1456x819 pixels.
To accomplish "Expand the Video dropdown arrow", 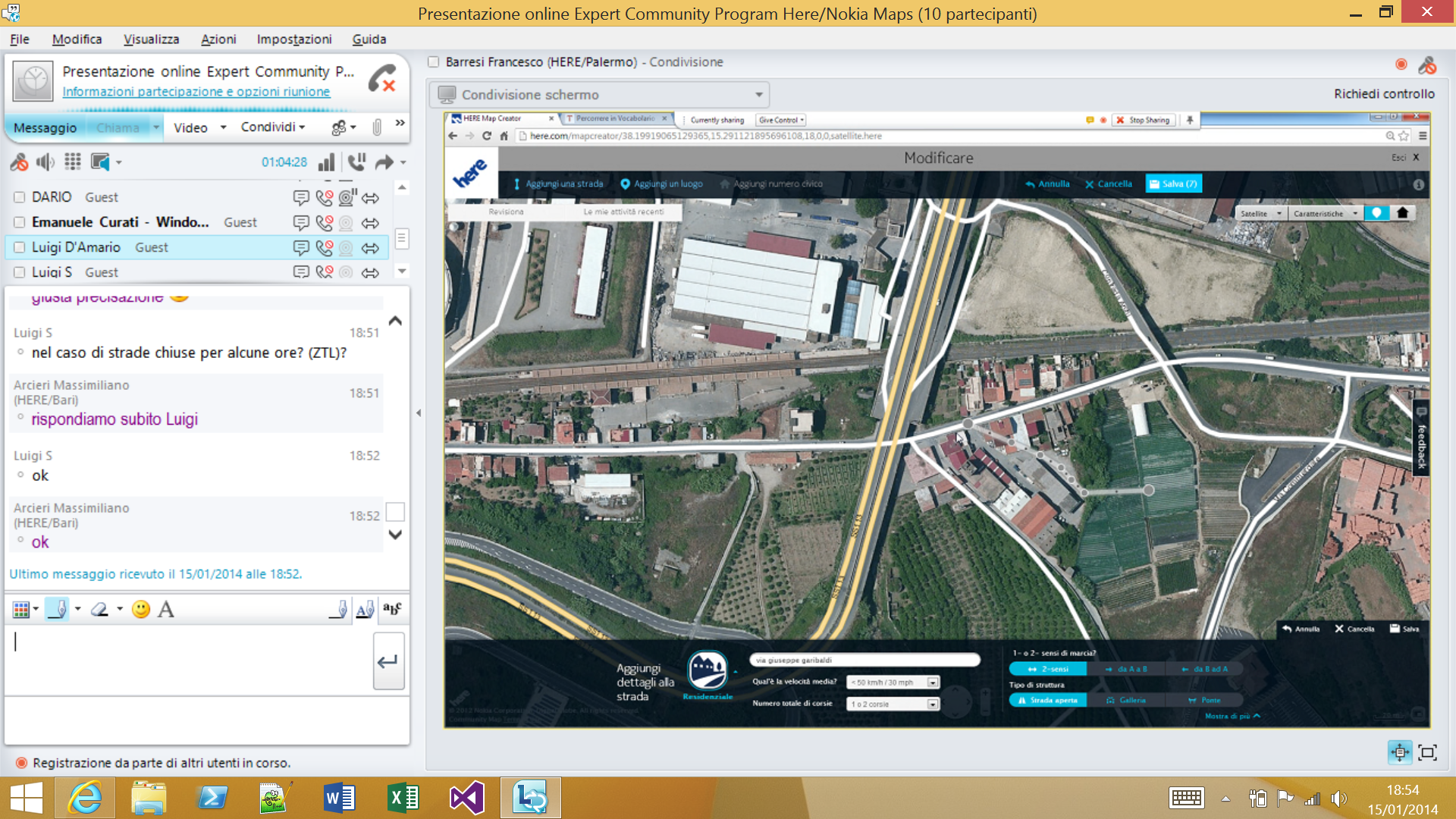I will (223, 127).
